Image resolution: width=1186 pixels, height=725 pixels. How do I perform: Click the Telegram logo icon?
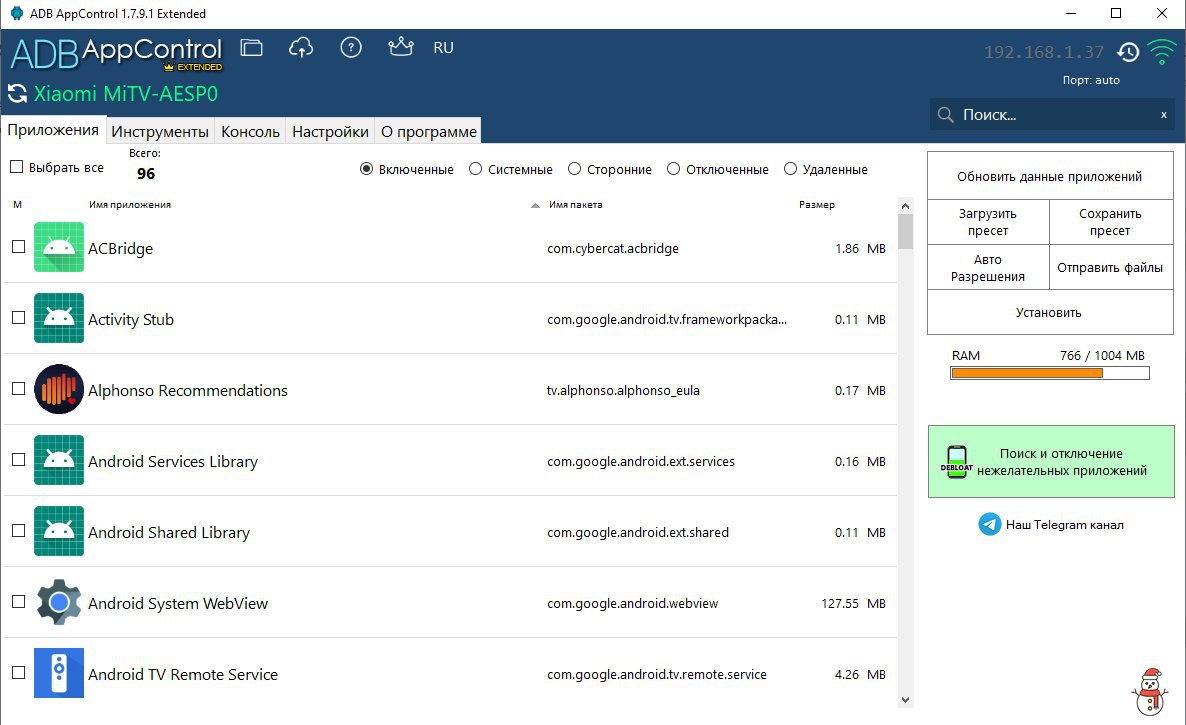click(989, 524)
